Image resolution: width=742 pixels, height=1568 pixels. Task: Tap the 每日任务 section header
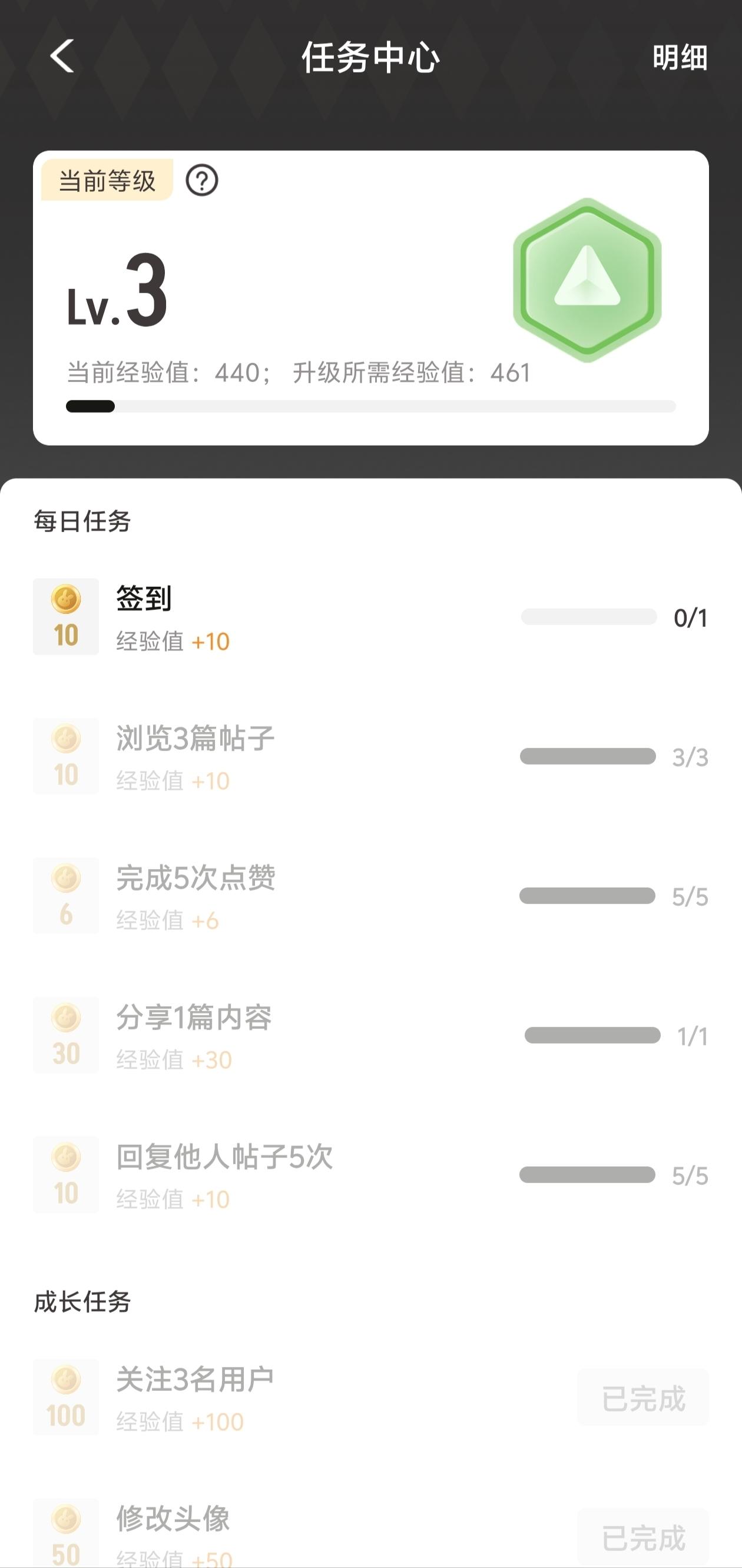click(x=82, y=521)
